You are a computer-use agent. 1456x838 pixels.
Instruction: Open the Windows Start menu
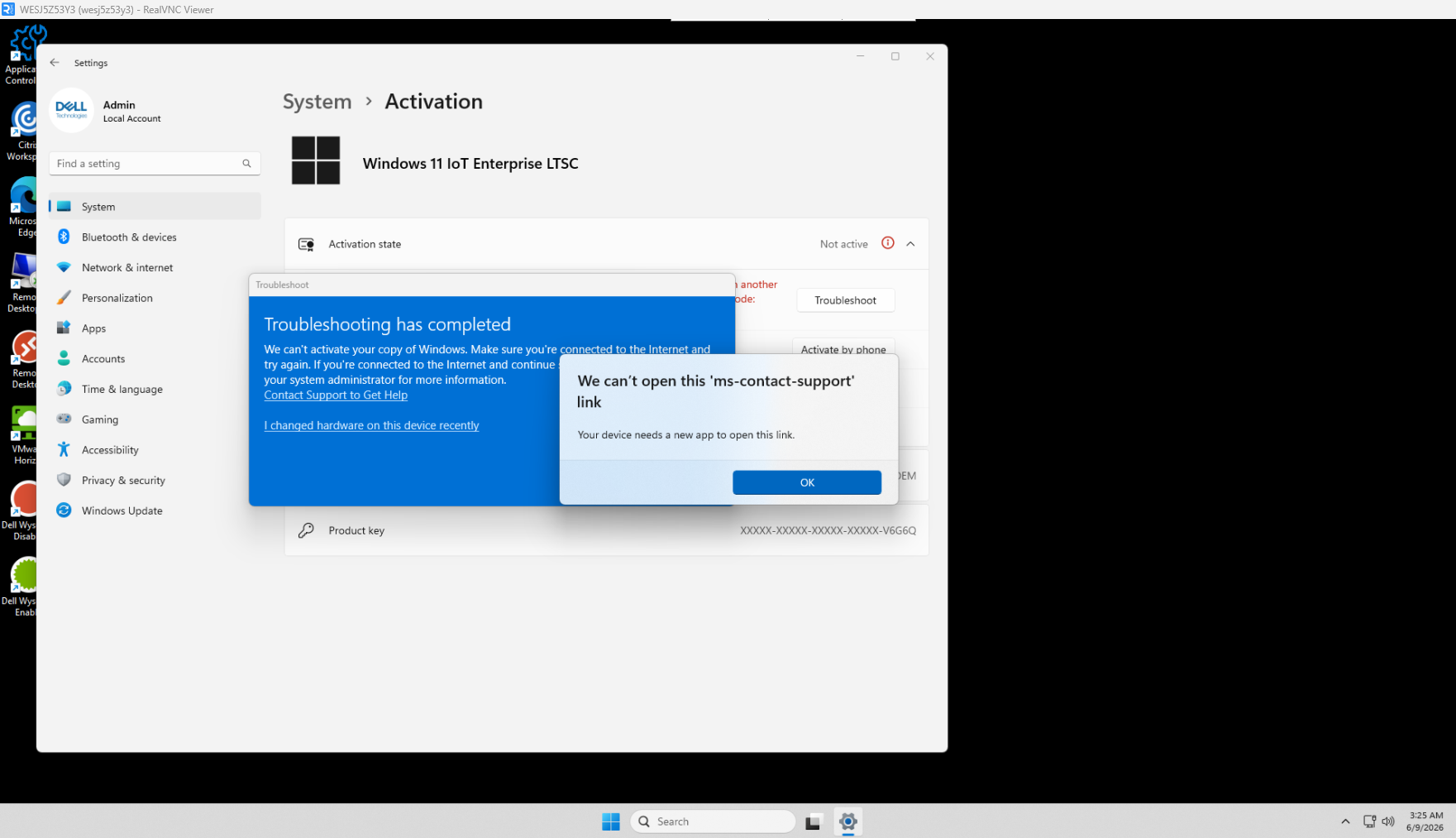pos(611,821)
